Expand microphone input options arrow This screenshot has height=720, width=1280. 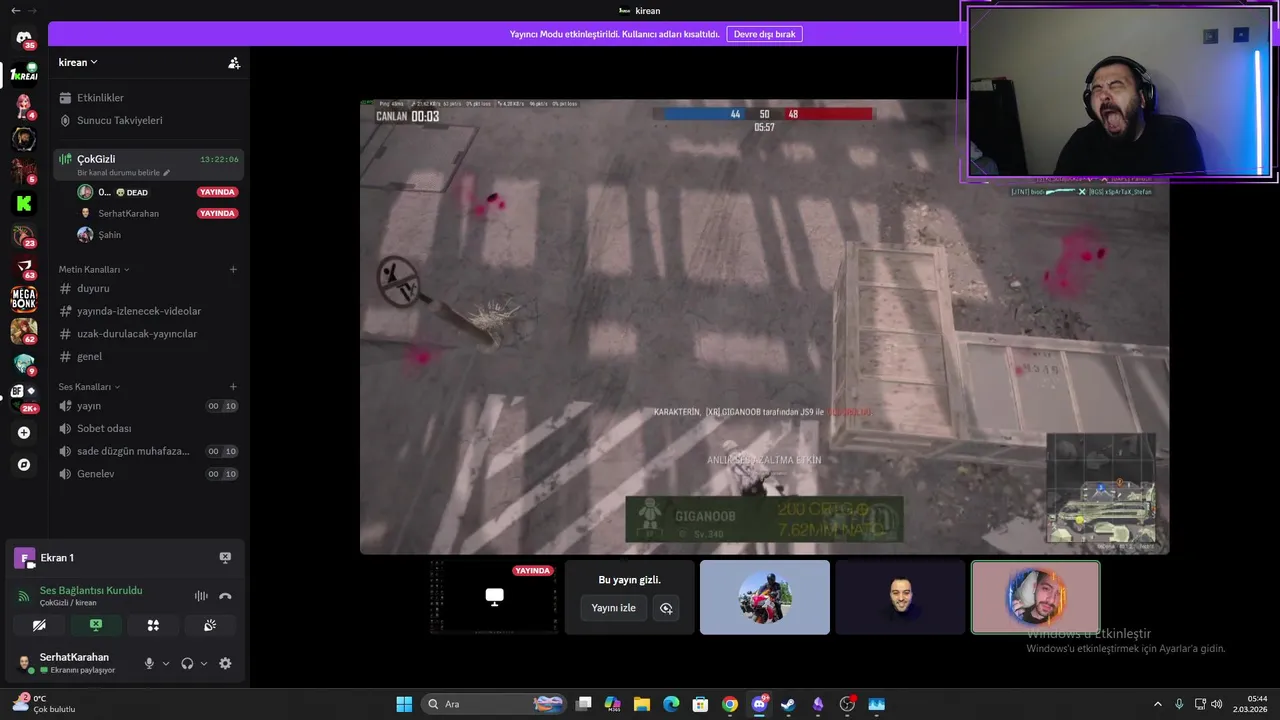click(166, 663)
